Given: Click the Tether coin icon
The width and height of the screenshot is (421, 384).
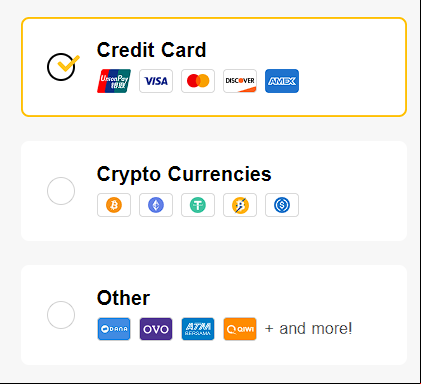Looking at the screenshot, I should point(198,205).
